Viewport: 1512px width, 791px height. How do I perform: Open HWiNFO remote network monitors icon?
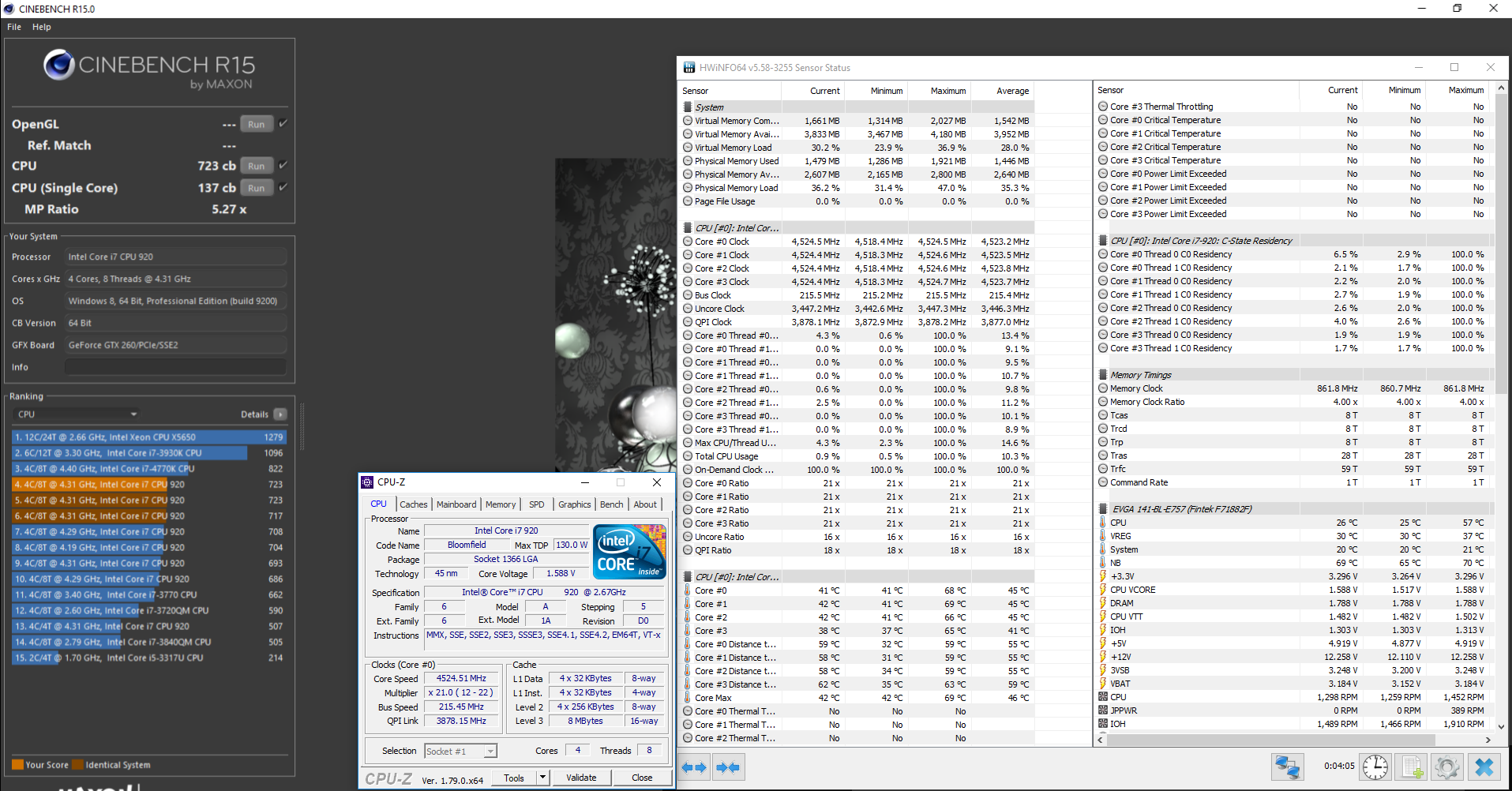coord(1287,767)
